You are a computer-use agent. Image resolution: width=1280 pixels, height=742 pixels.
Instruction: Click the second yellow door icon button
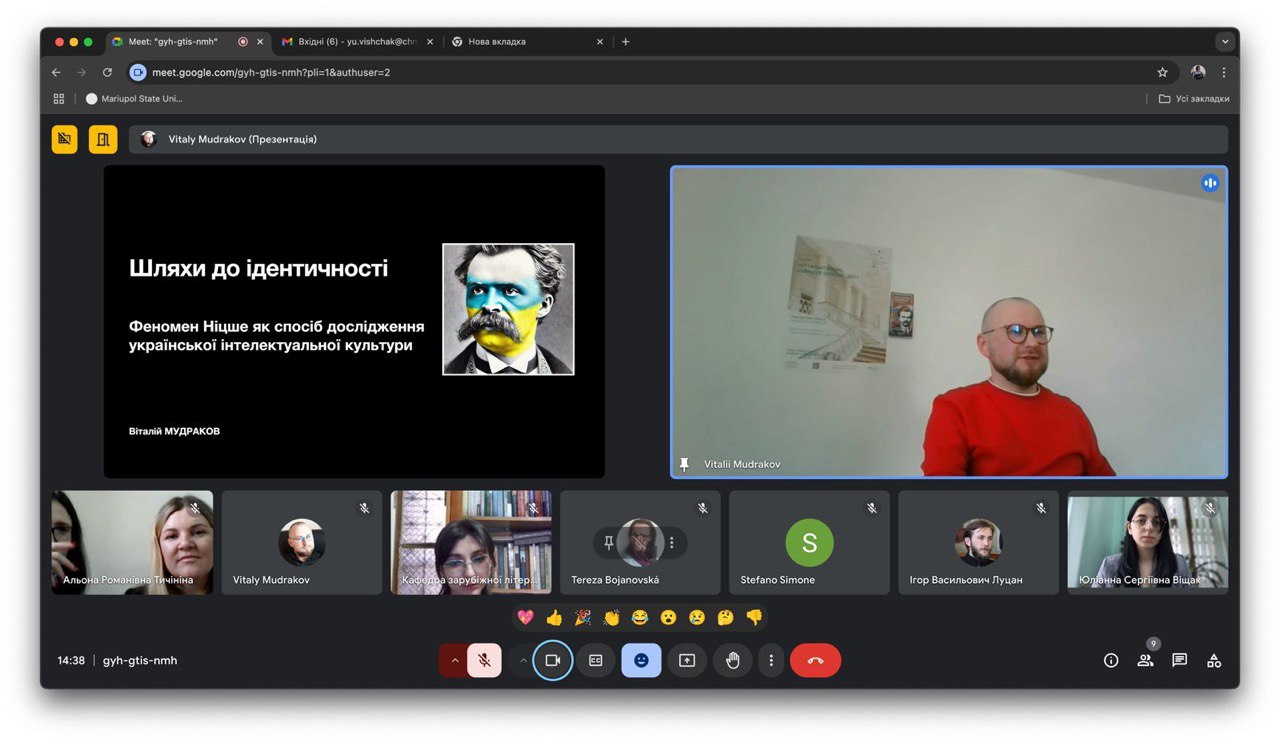(x=103, y=139)
